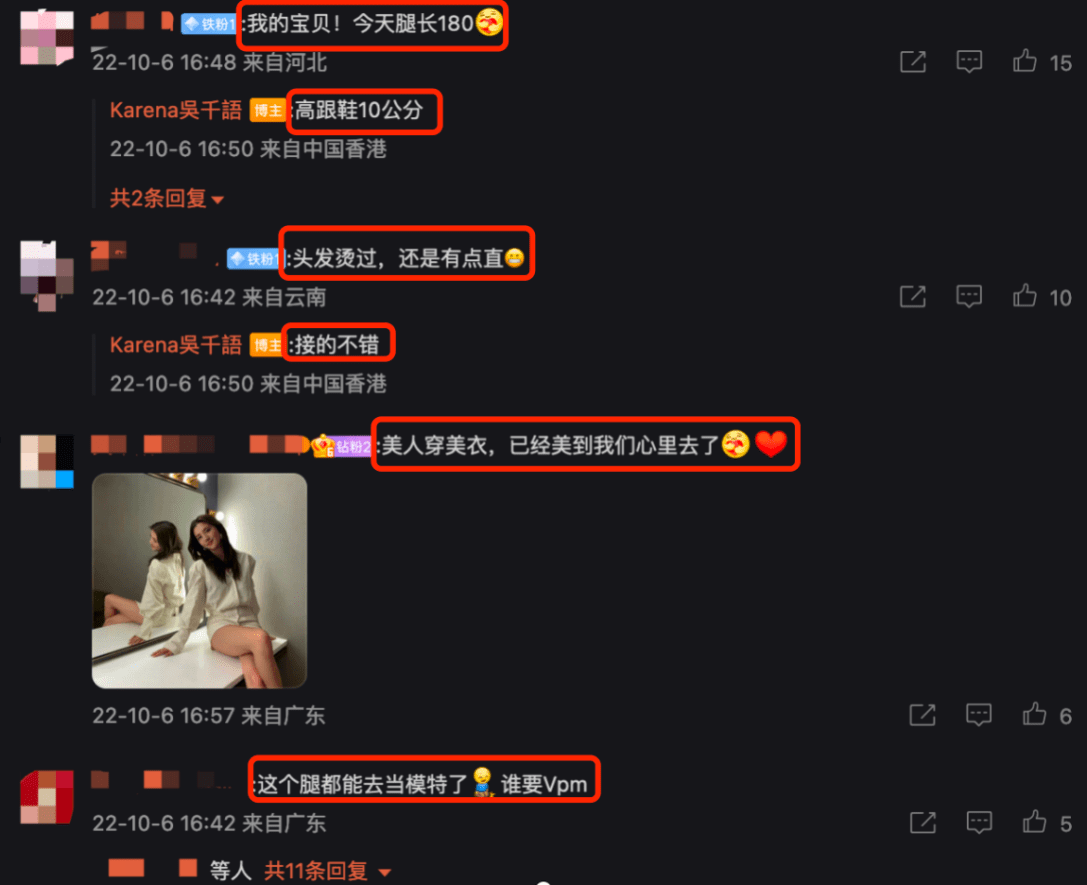This screenshot has height=885, width=1087.
Task: Like the comment with 15 likes
Action: click(1025, 62)
